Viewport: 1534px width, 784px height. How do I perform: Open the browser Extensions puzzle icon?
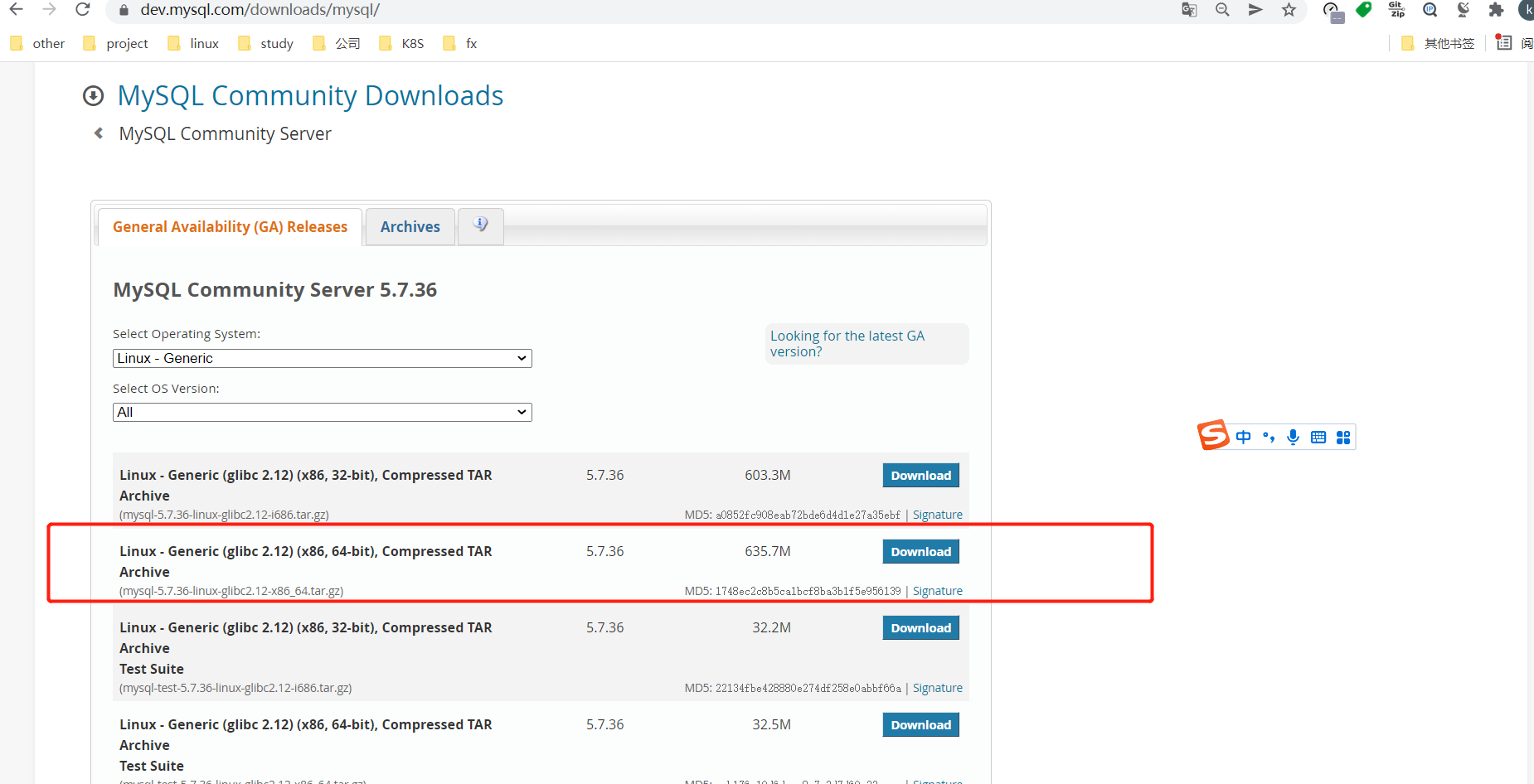point(1496,10)
